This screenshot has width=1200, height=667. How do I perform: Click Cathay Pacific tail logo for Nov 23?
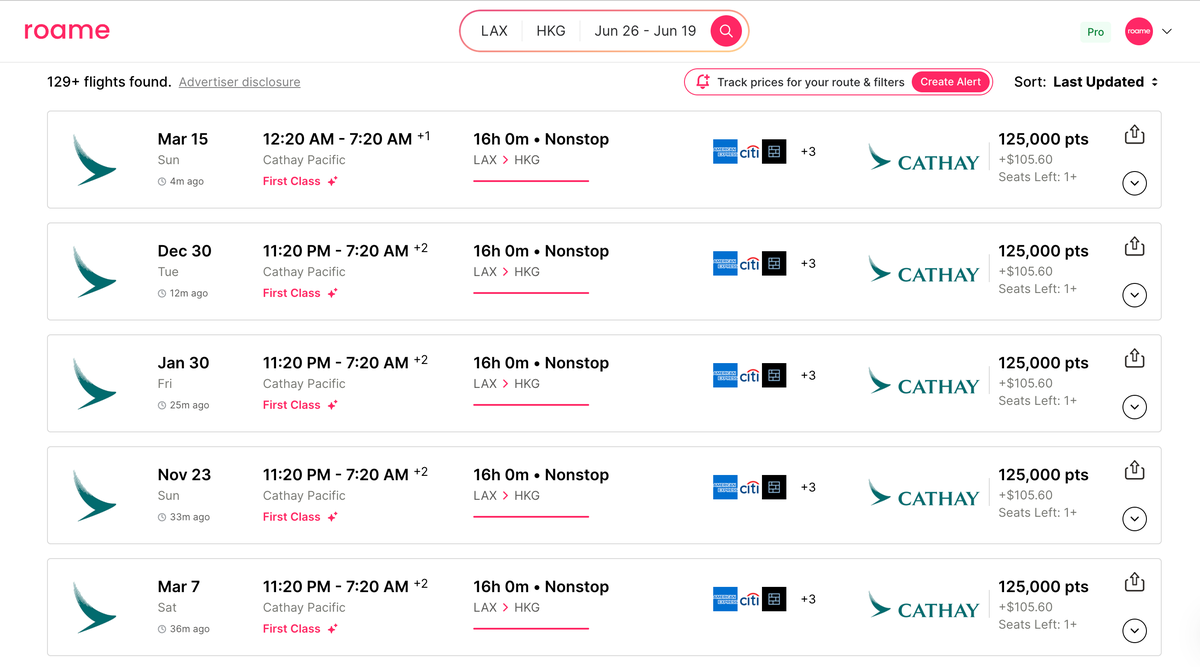pyautogui.click(x=94, y=496)
